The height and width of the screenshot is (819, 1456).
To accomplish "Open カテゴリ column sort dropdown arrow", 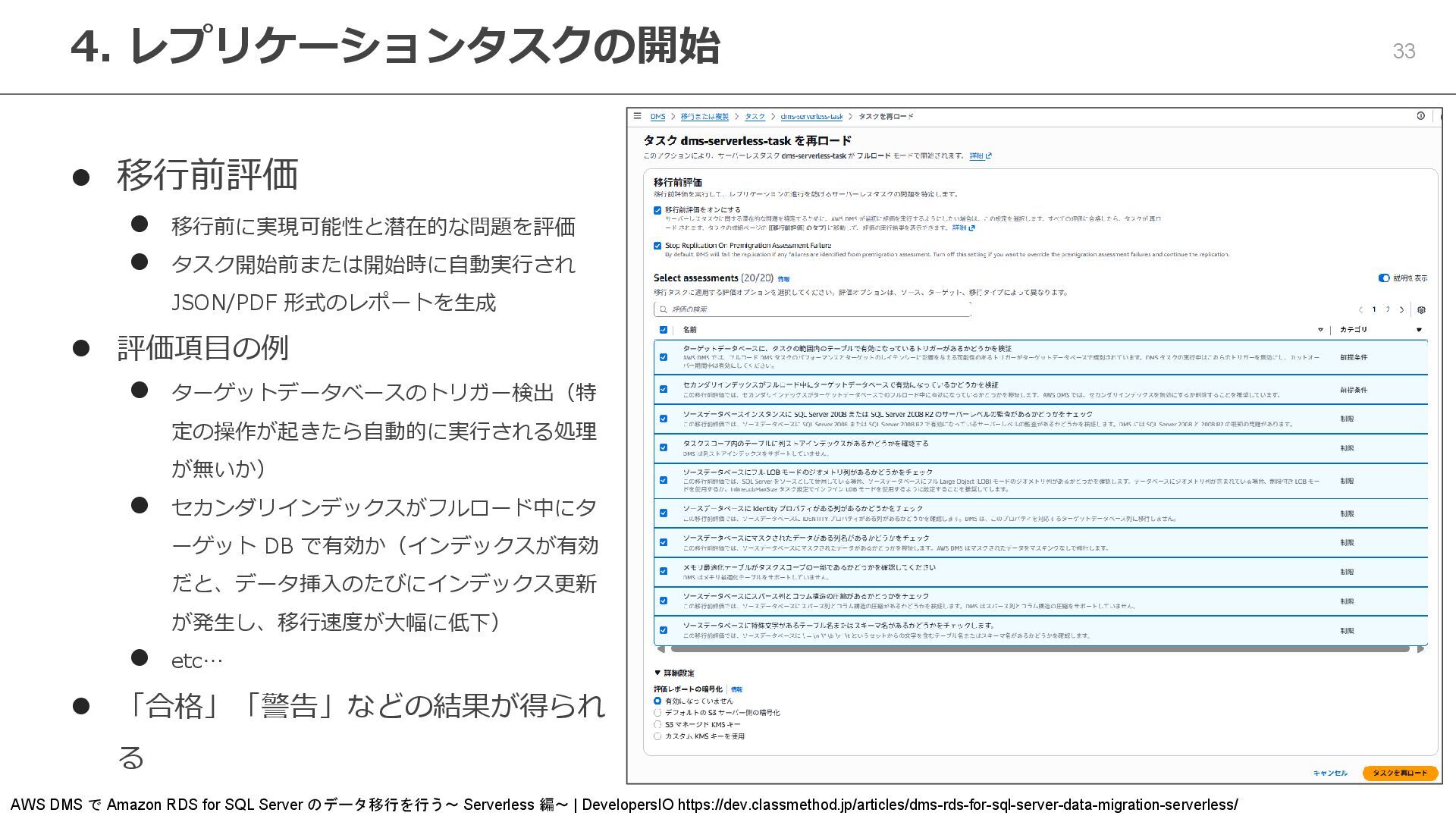I will (1419, 330).
